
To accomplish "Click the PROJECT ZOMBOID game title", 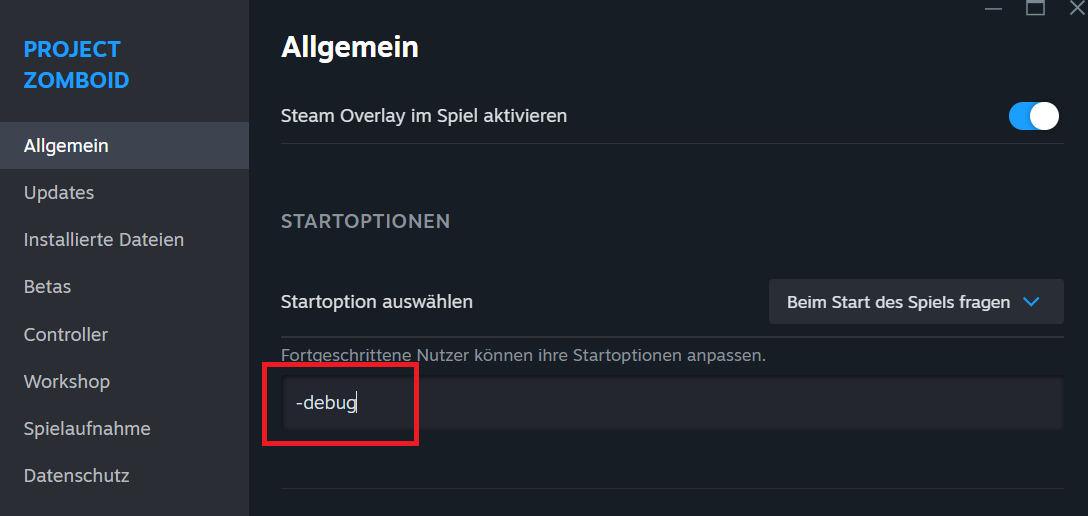I will click(76, 65).
